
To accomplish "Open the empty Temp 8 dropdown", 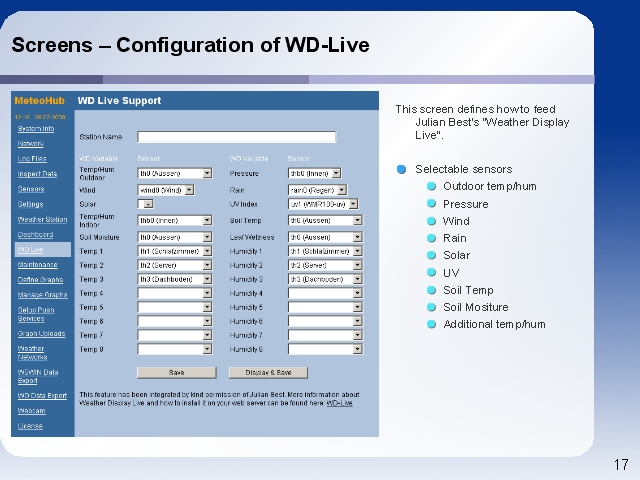I will tap(174, 349).
